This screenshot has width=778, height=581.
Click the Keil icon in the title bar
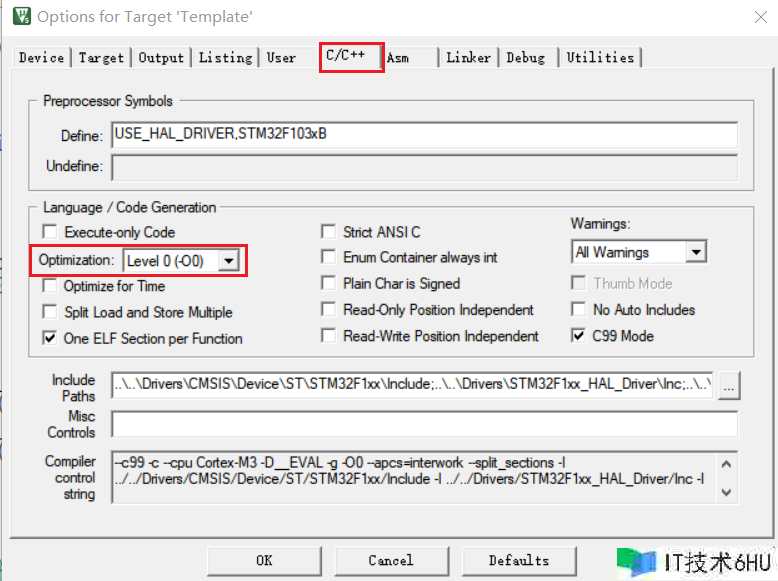(20, 16)
